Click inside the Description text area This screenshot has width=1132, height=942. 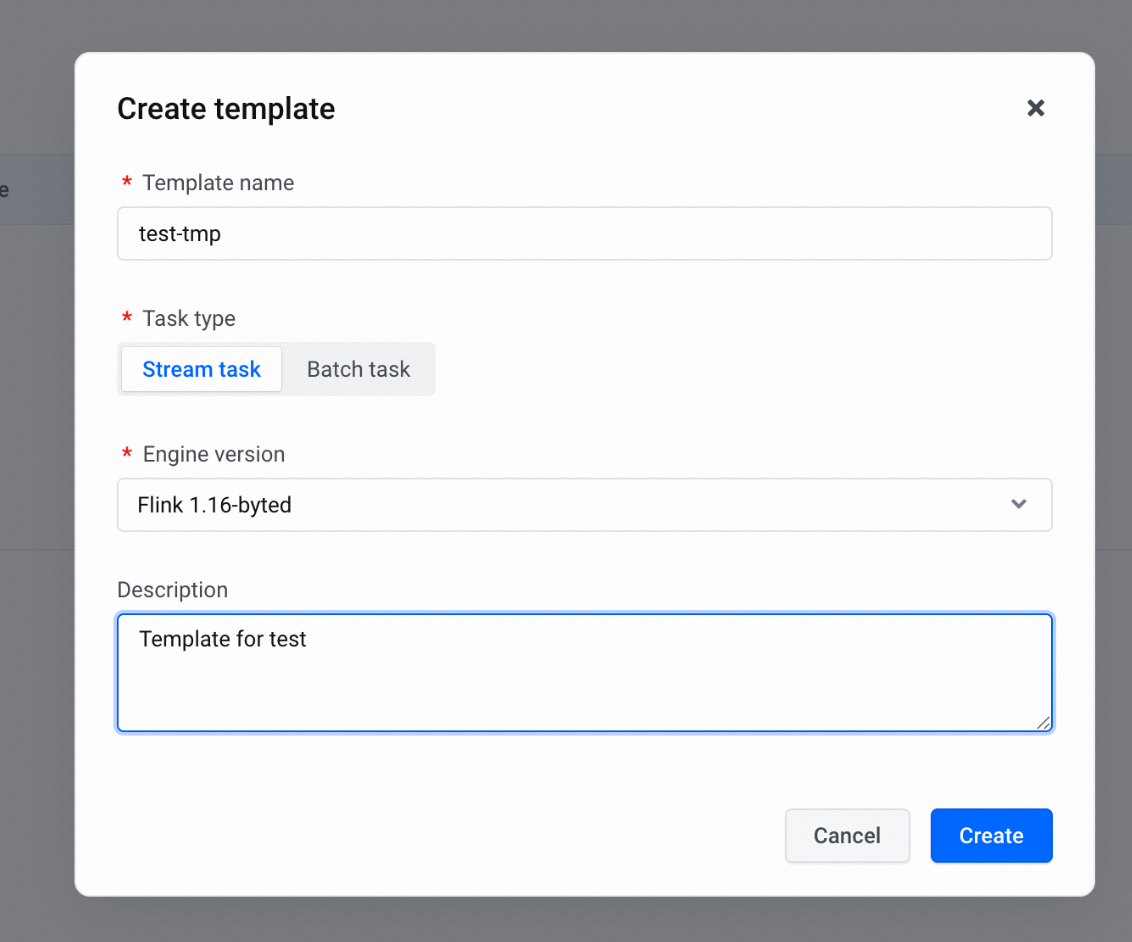pyautogui.click(x=584, y=672)
